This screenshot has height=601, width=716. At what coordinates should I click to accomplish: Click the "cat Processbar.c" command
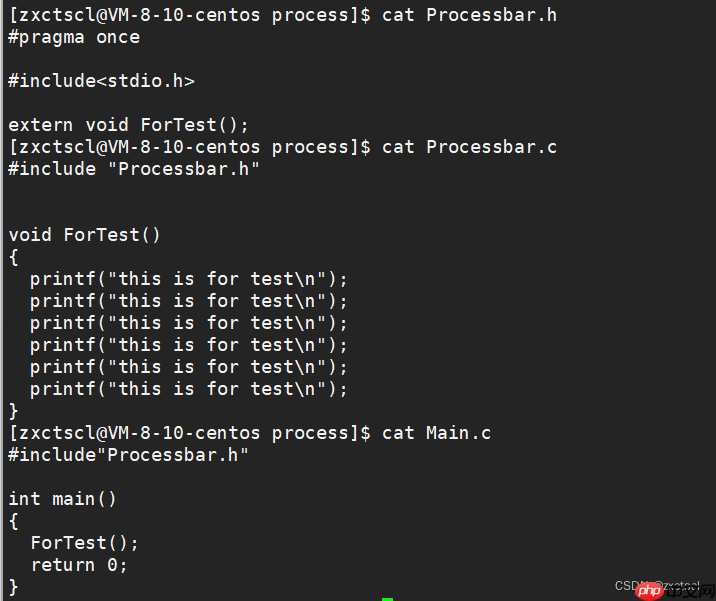coord(470,147)
